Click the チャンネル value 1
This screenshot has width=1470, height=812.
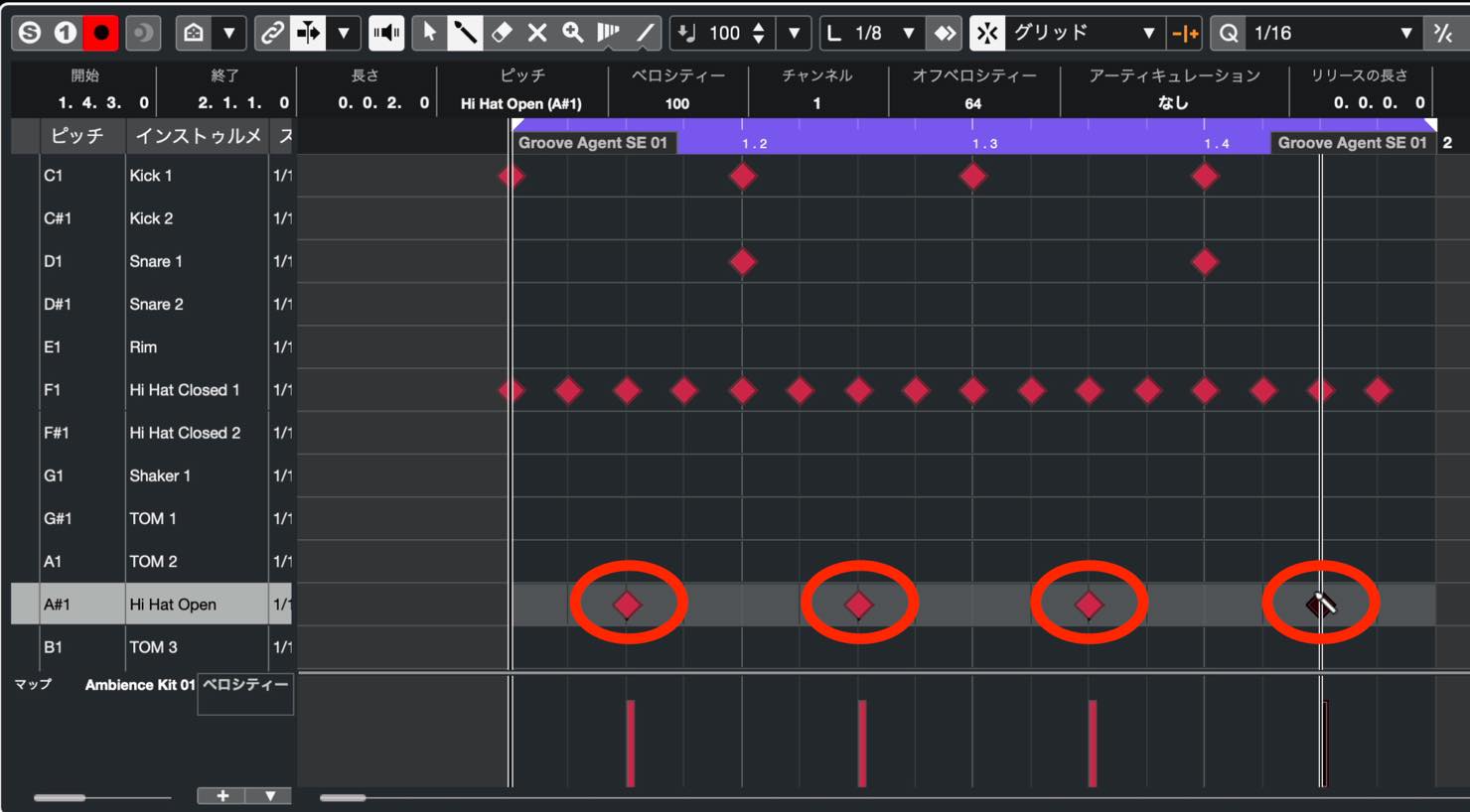816,103
